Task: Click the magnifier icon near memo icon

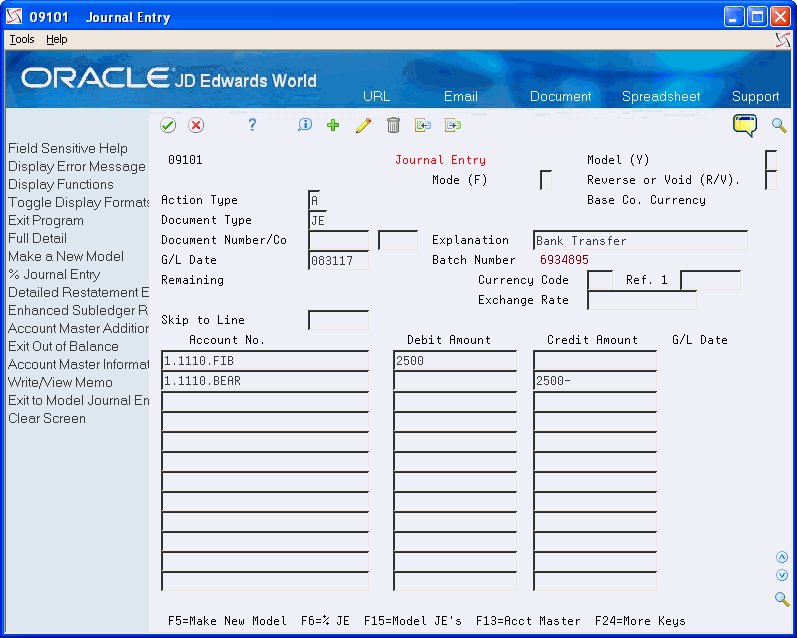Action: (779, 125)
